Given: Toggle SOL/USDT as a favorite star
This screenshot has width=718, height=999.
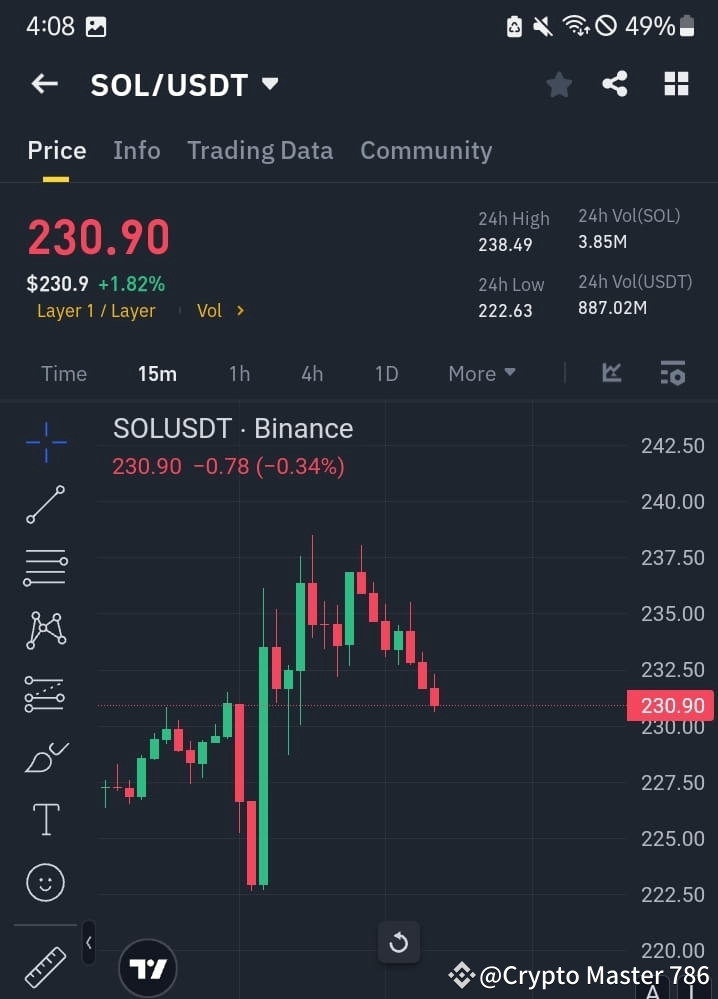Looking at the screenshot, I should click(x=558, y=84).
